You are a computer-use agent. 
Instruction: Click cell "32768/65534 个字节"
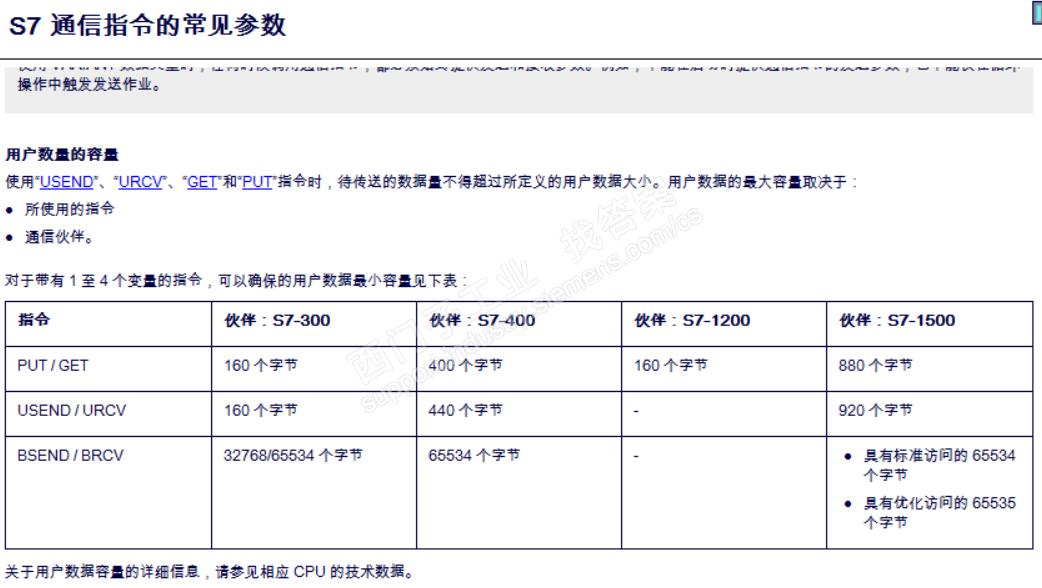(x=293, y=456)
